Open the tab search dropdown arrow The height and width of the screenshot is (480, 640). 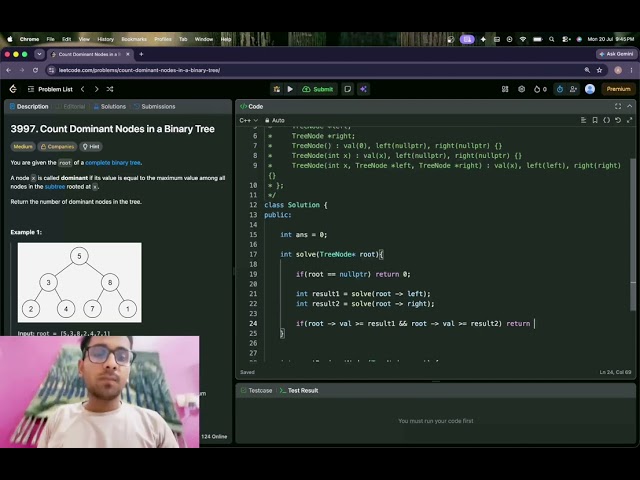[x=39, y=54]
